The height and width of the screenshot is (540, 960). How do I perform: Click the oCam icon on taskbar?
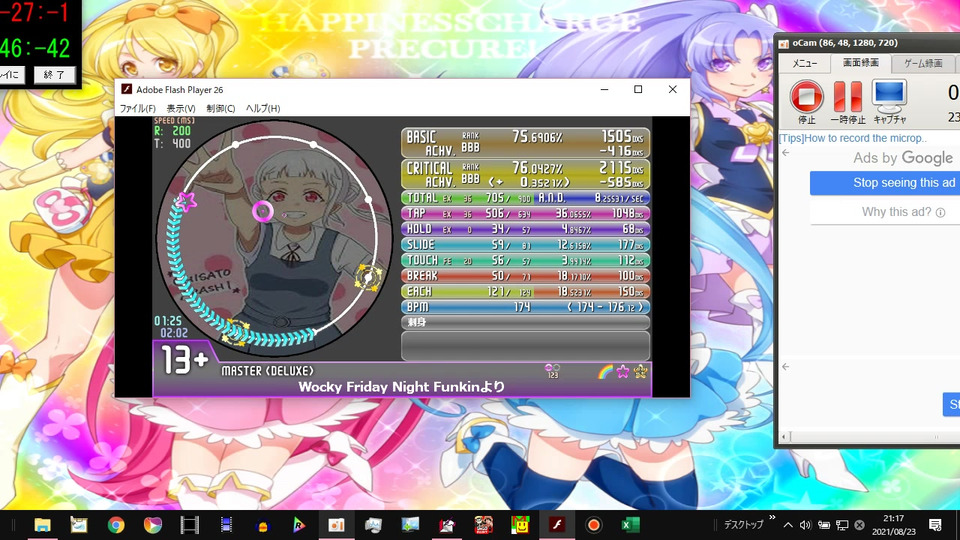[336, 525]
